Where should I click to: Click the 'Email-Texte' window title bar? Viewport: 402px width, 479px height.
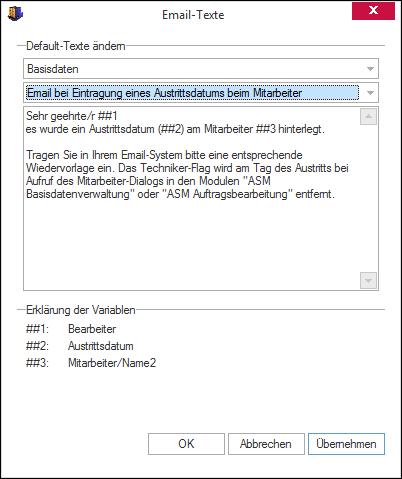(193, 15)
